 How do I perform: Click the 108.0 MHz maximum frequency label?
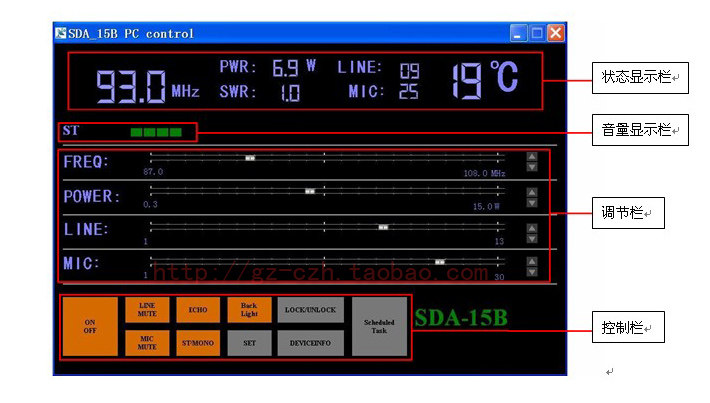point(485,173)
